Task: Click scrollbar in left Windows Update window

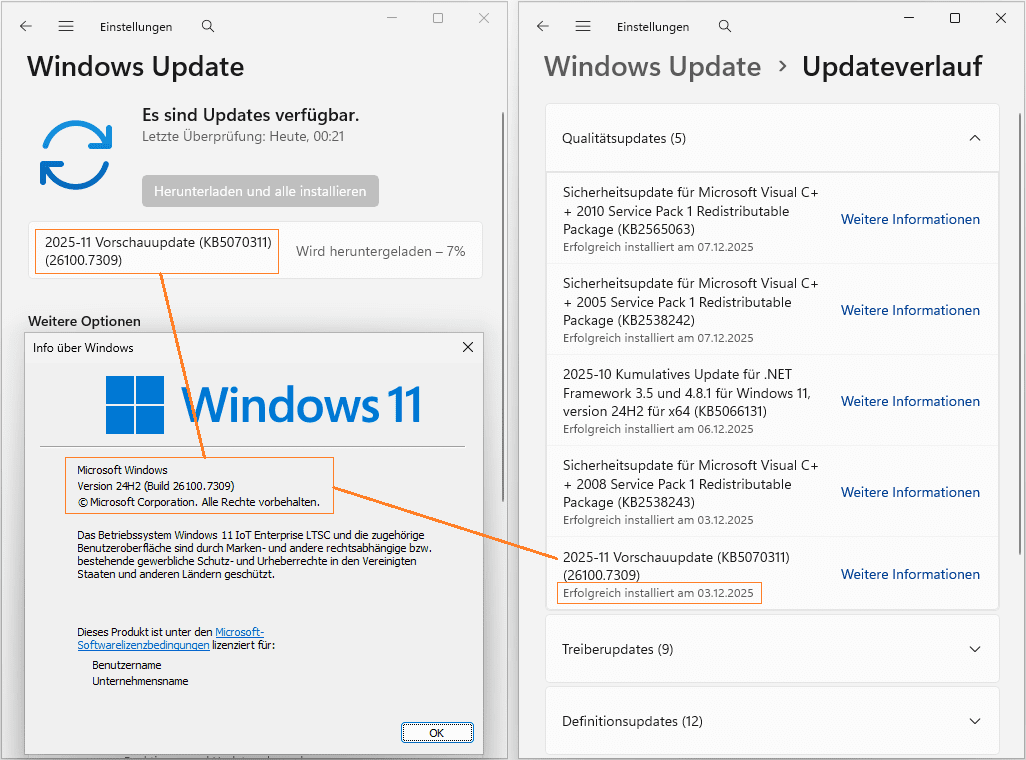Action: pos(503,306)
